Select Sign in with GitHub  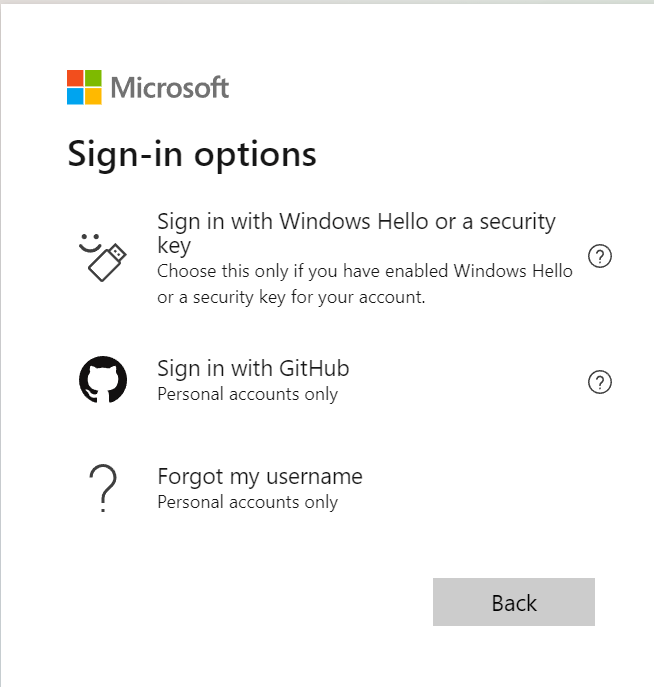click(x=253, y=368)
